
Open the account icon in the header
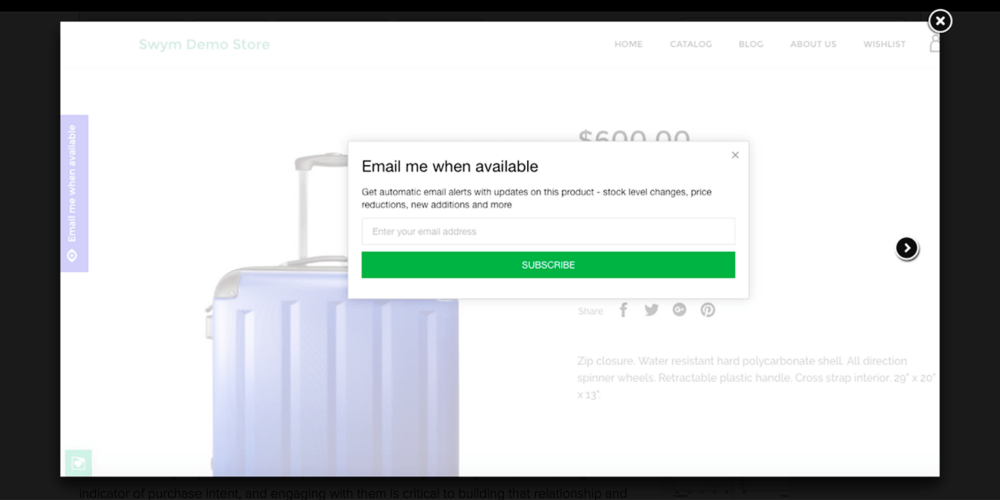934,44
